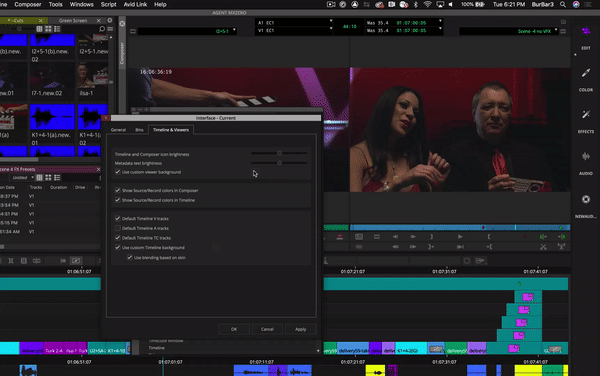Open Spotlight search in menu bar
Image resolution: width=600 pixels, height=376 pixels.
(563, 5)
